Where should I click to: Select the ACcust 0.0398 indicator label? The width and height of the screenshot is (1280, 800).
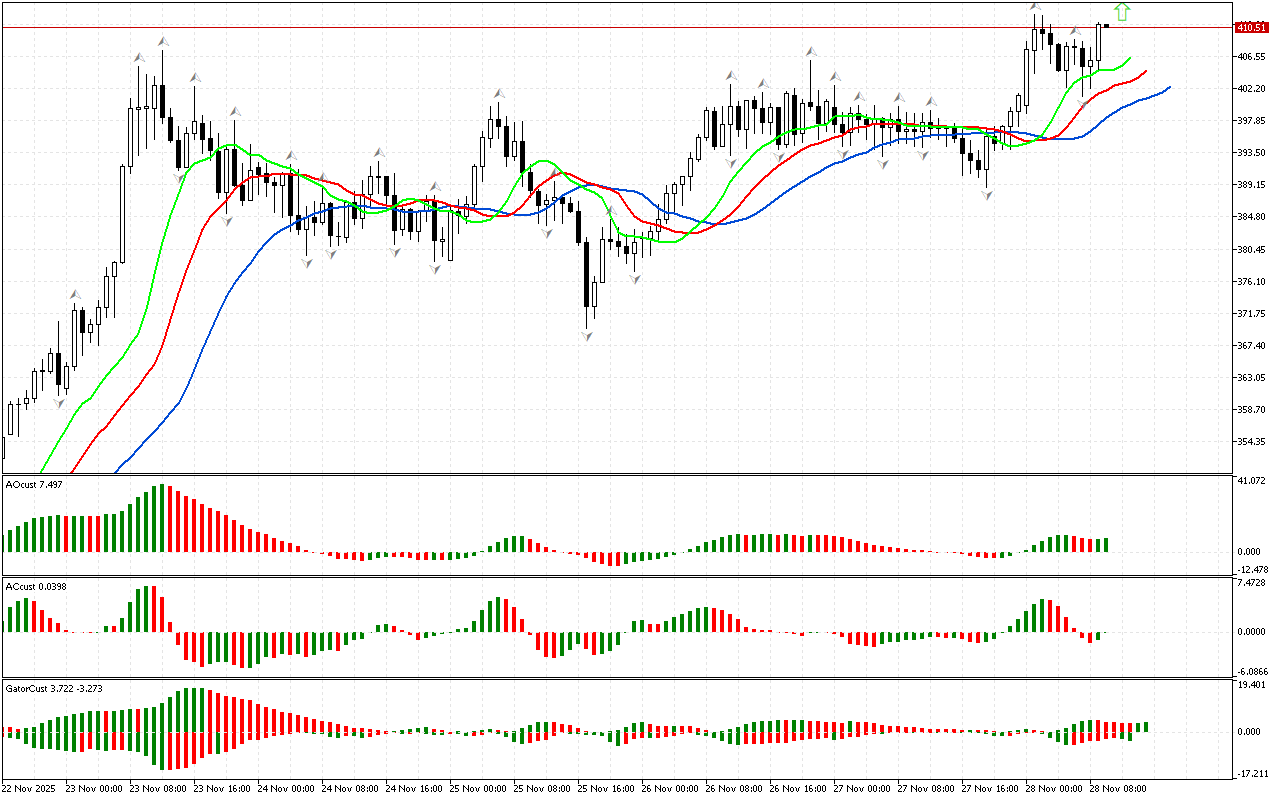pyautogui.click(x=36, y=586)
